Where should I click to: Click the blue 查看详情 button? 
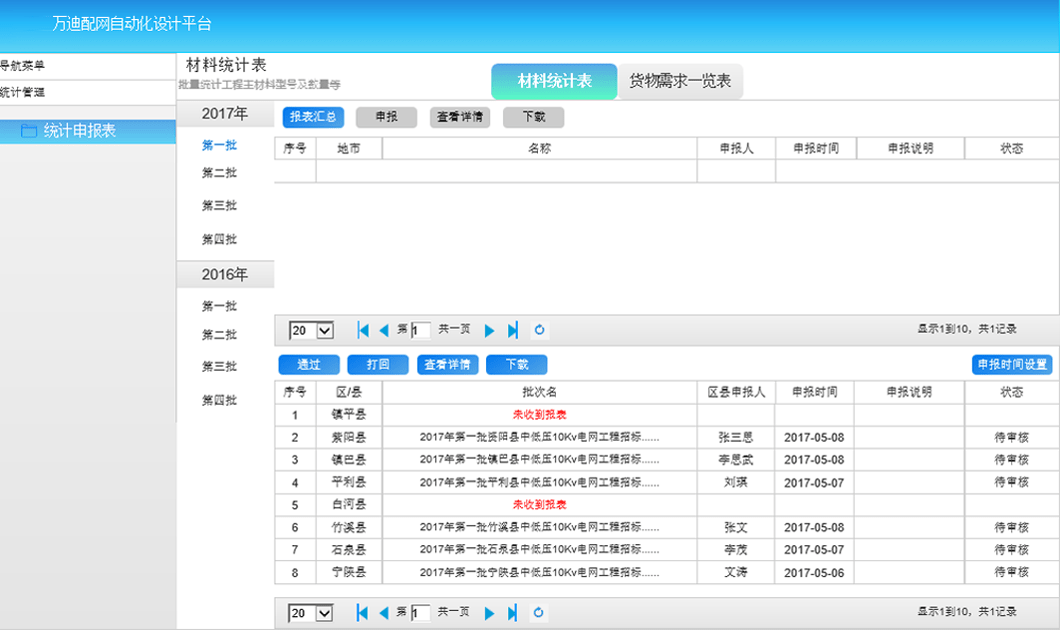point(448,365)
